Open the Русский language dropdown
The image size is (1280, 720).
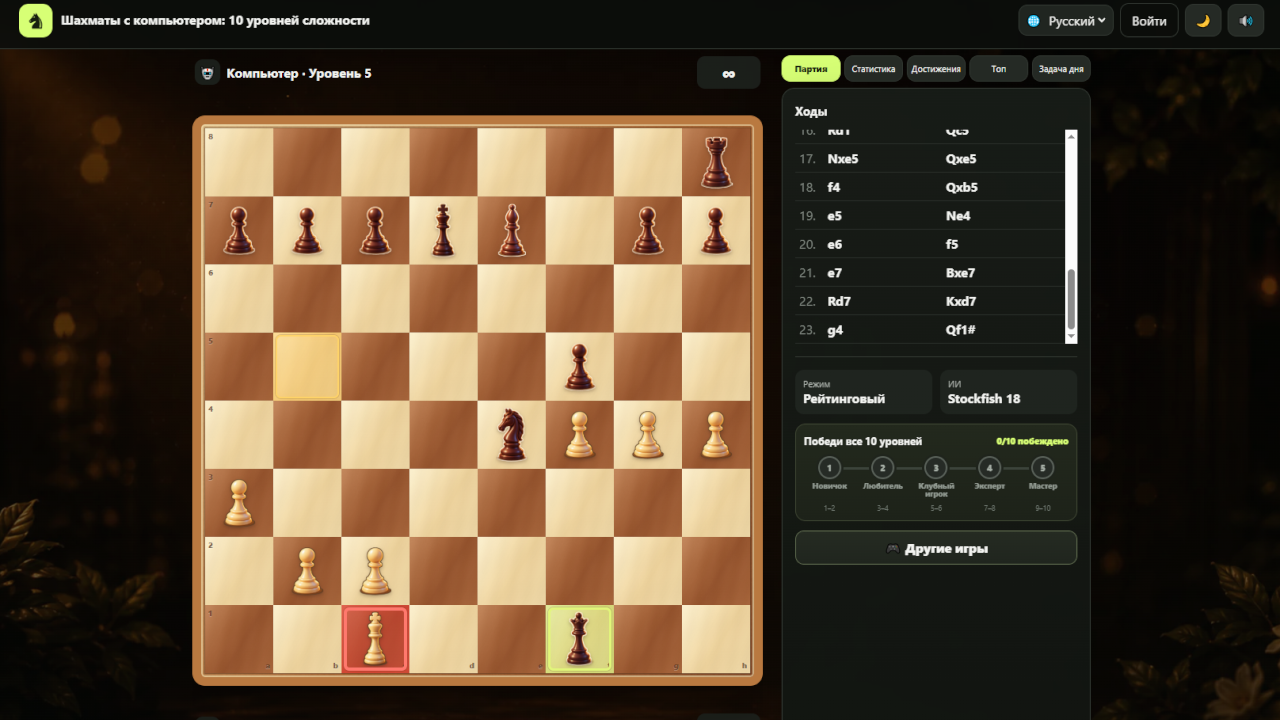click(1066, 21)
